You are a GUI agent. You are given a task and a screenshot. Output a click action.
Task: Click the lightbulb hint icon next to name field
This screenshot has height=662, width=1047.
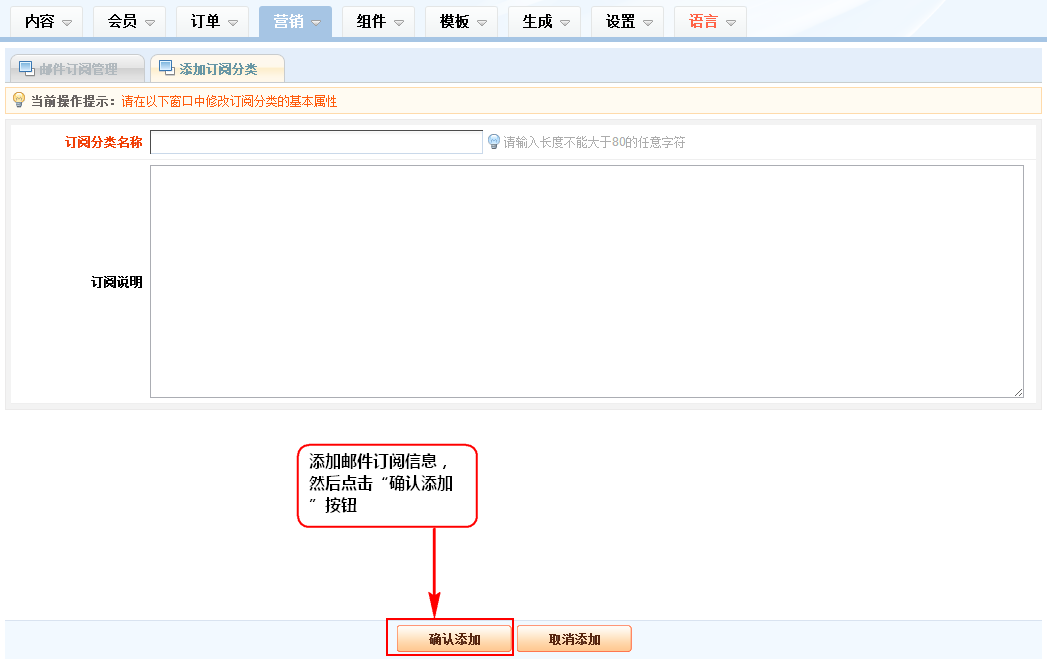tap(493, 142)
